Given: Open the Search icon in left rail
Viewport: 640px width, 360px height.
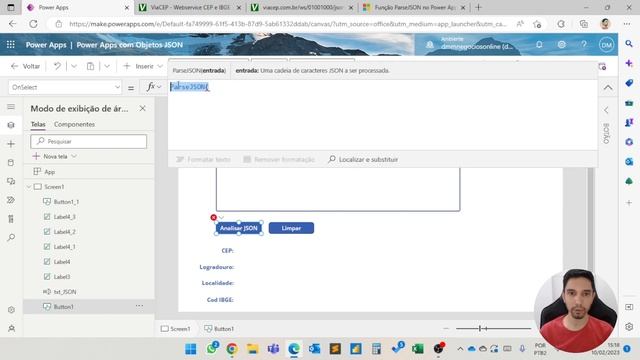Looking at the screenshot, I should click(x=11, y=237).
